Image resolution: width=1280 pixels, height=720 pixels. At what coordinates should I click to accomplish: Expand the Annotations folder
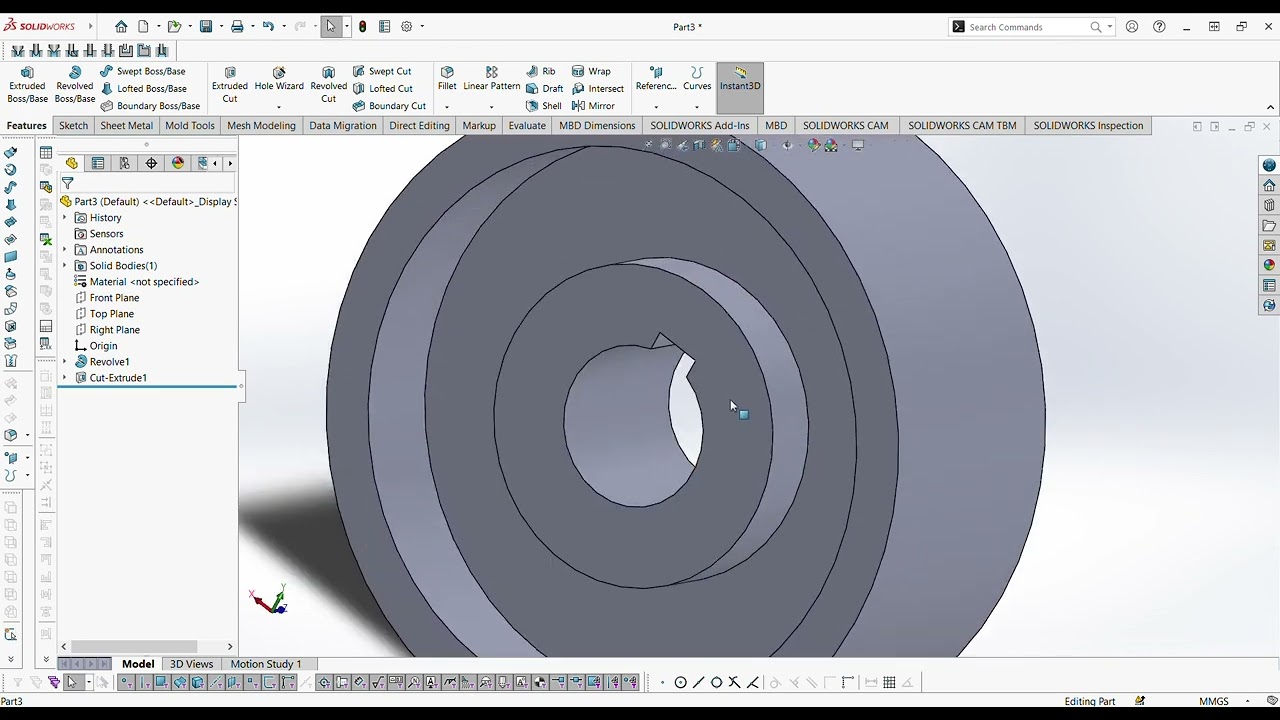(65, 250)
